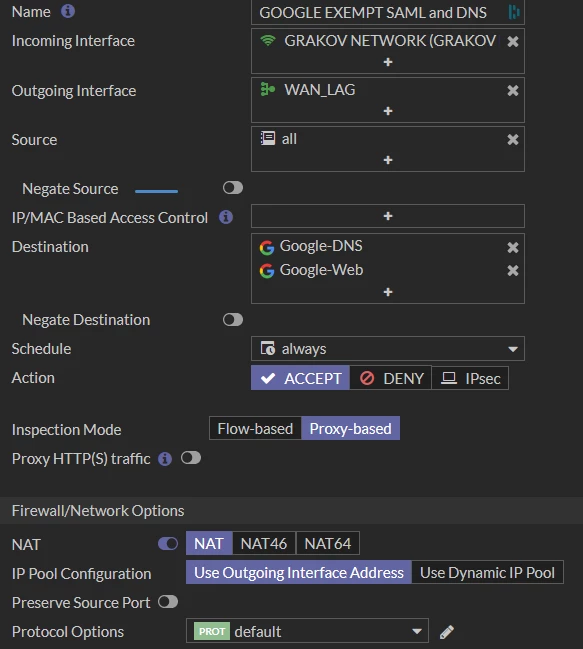Image resolution: width=583 pixels, height=649 pixels.
Task: Toggle Preserve Source Port switch
Action: (x=168, y=602)
